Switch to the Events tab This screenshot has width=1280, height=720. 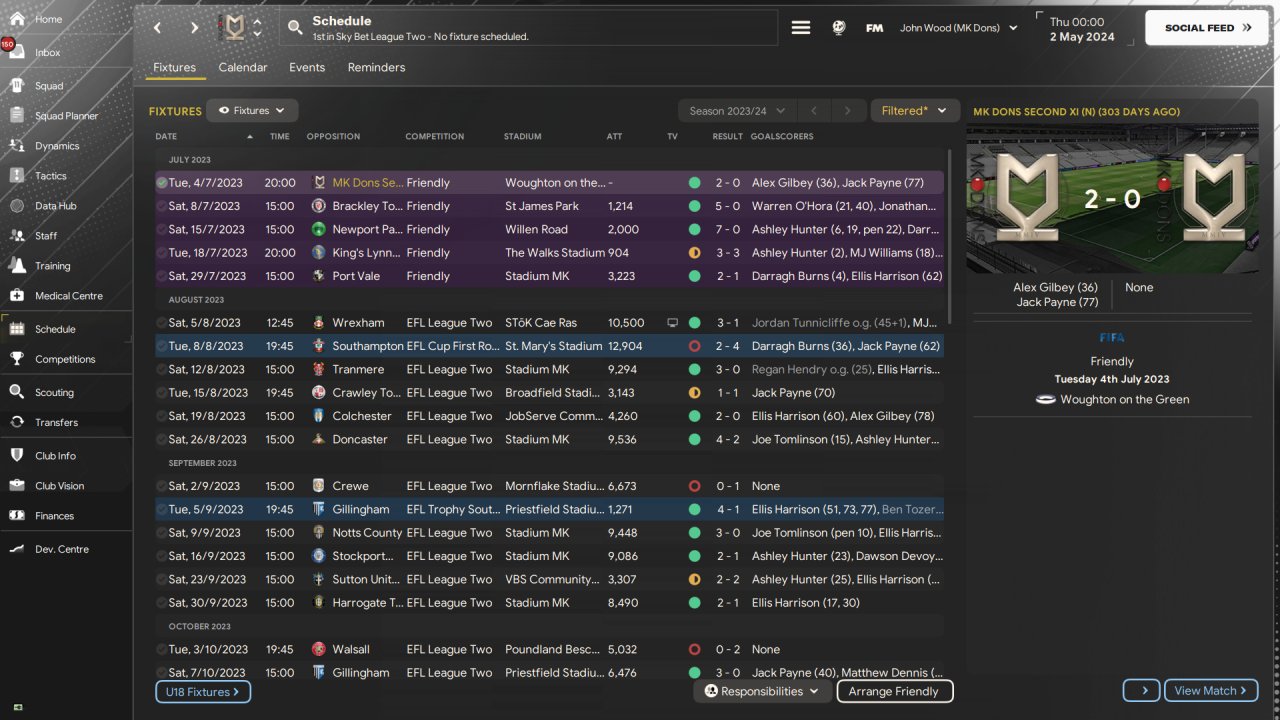(x=307, y=68)
